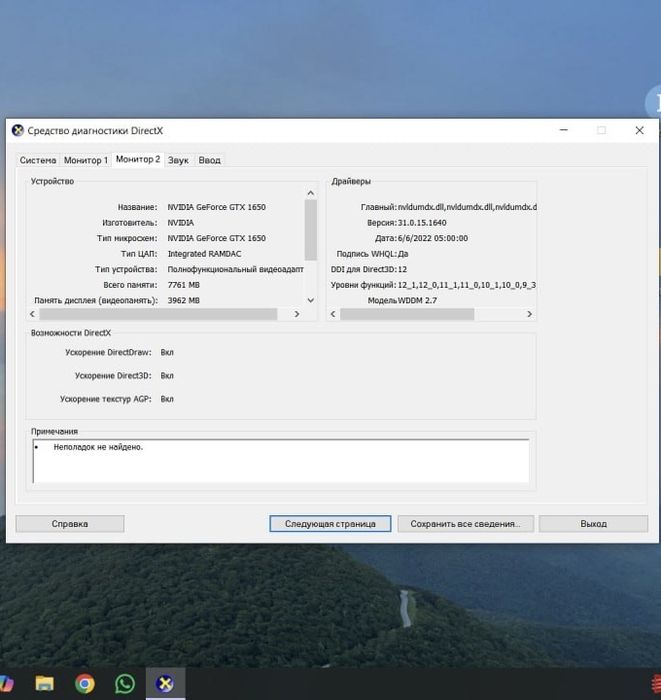Minimize the DirectX diagnostic window

pyautogui.click(x=564, y=130)
